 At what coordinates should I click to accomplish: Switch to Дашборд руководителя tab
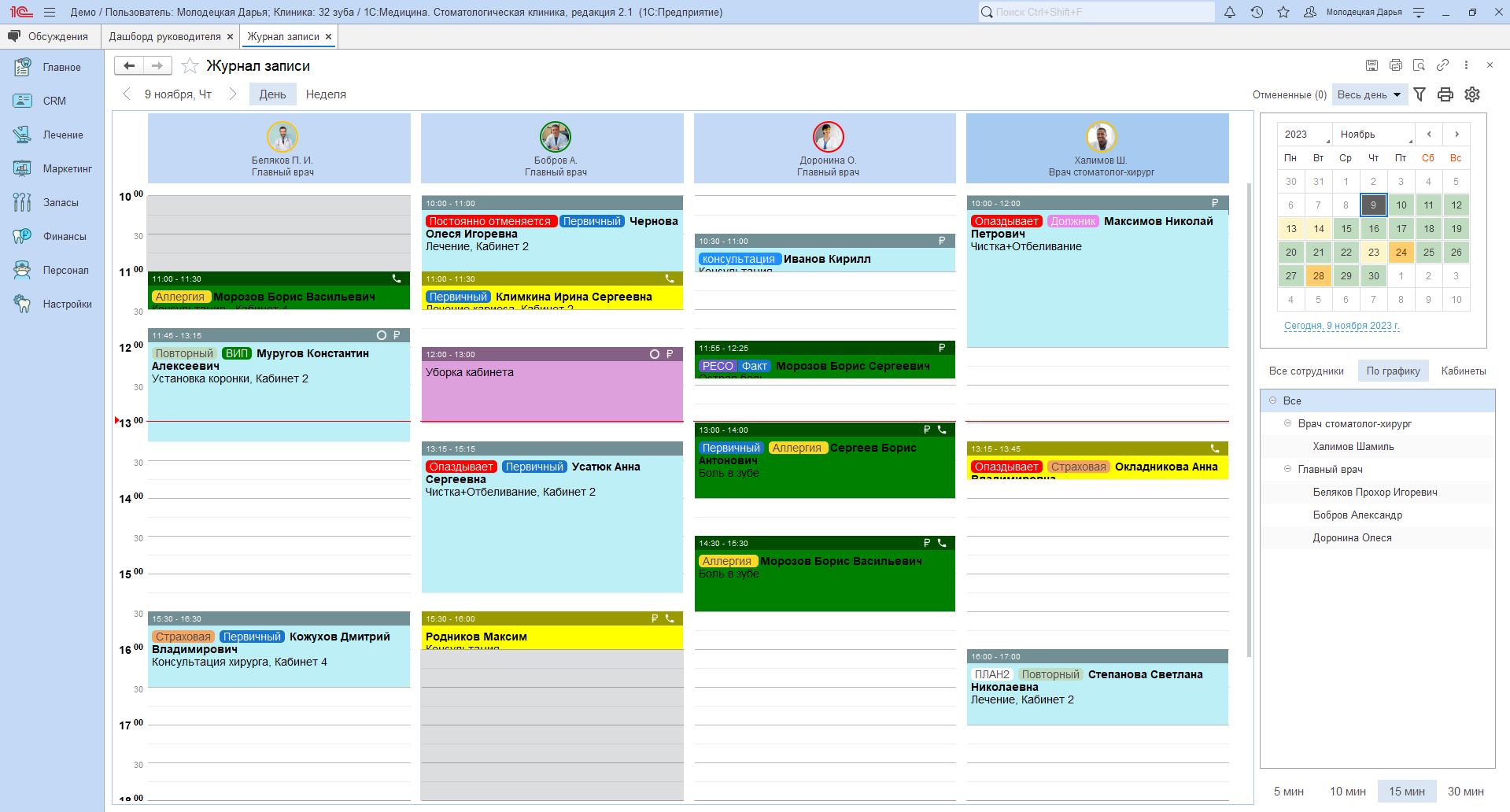tap(164, 37)
